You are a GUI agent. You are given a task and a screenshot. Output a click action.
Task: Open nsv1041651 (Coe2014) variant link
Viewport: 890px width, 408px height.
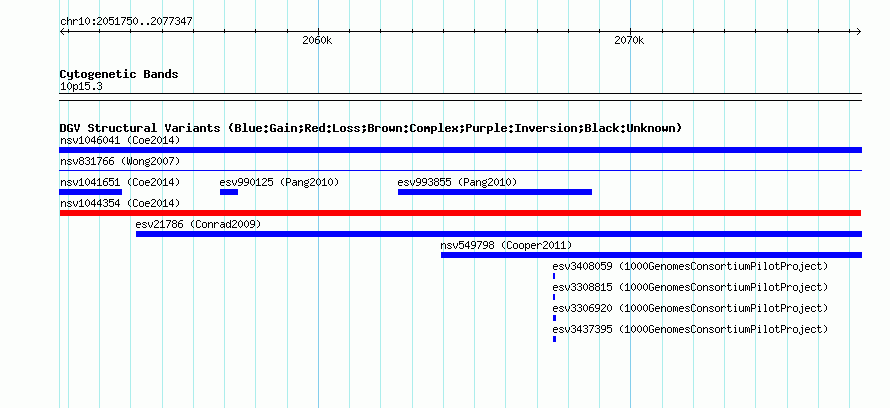pyautogui.click(x=120, y=182)
